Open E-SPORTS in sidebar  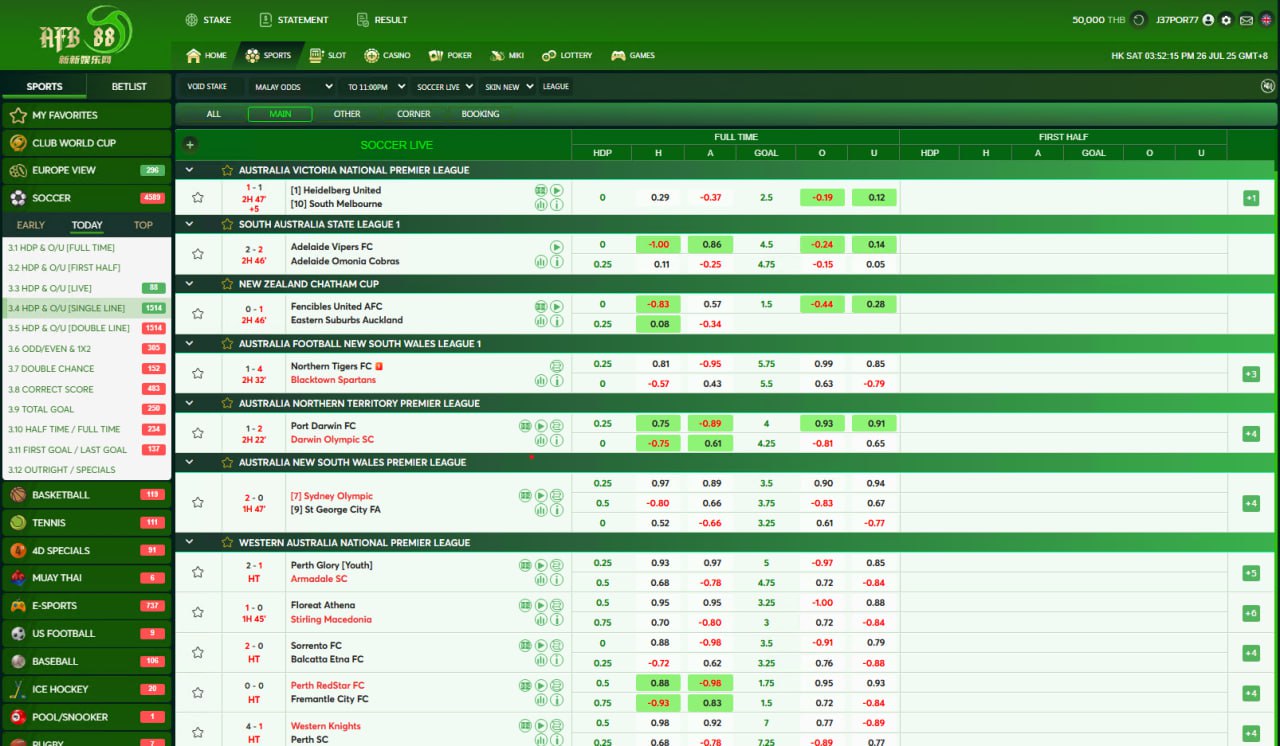(86, 606)
